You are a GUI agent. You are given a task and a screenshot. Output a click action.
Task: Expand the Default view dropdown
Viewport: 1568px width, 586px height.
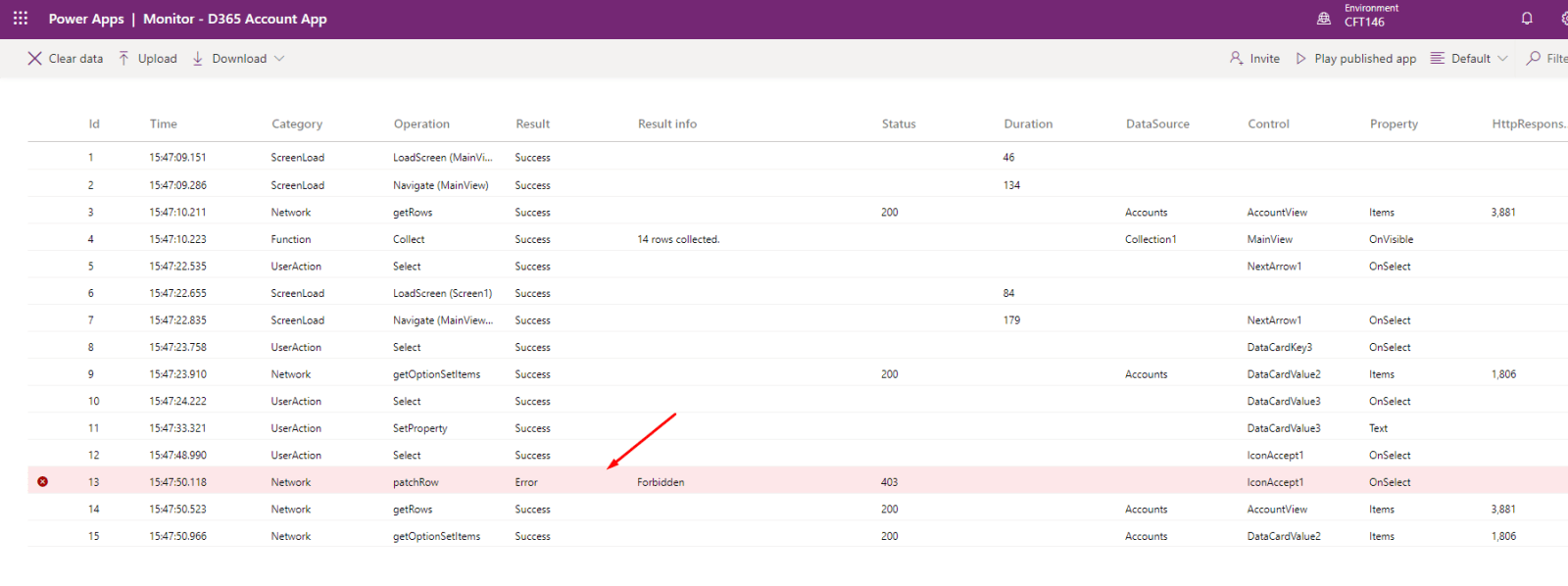tap(1470, 59)
